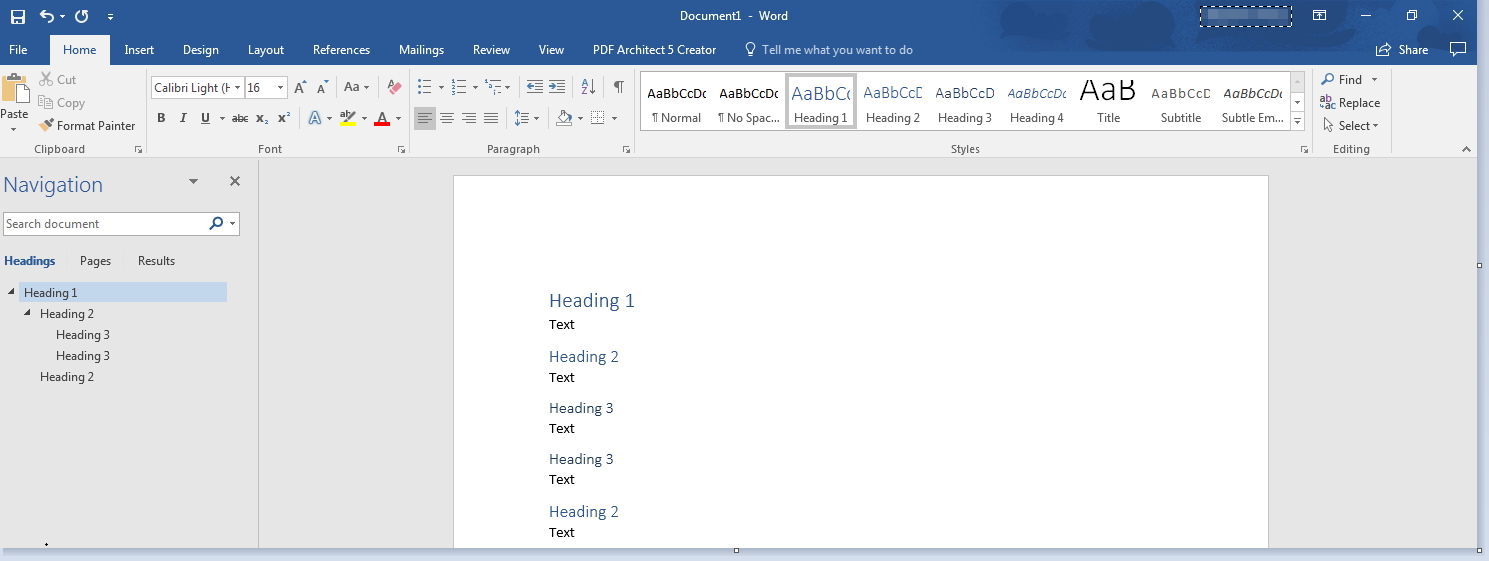1489x561 pixels.
Task: Switch to the Insert tab
Action: click(139, 50)
